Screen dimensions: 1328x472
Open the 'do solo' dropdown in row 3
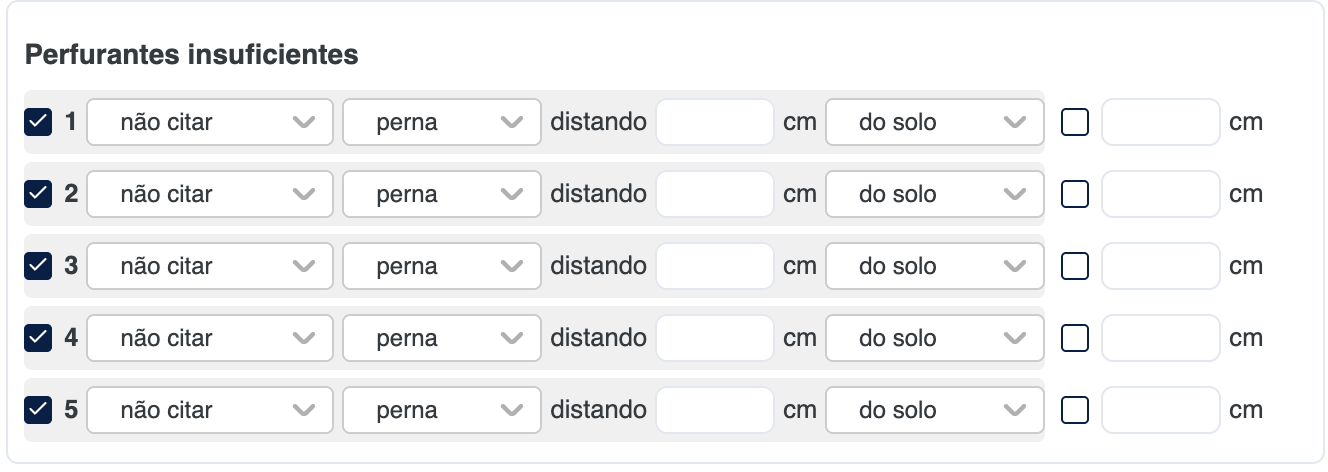pyautogui.click(x=935, y=266)
